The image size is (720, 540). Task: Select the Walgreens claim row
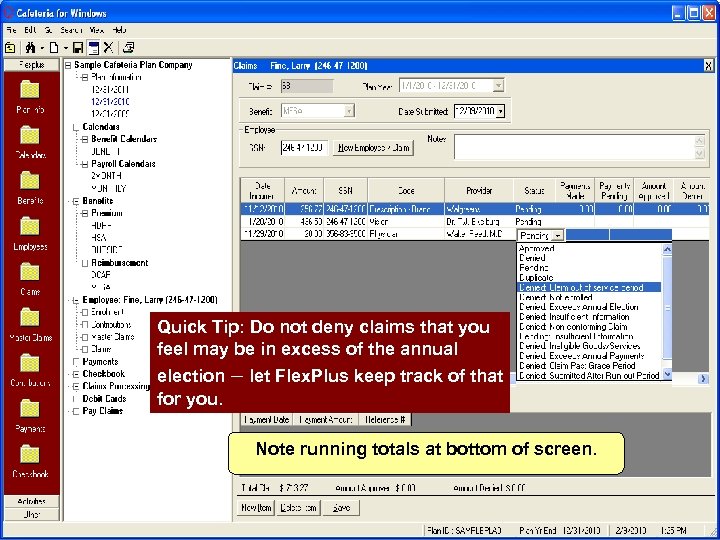point(475,209)
